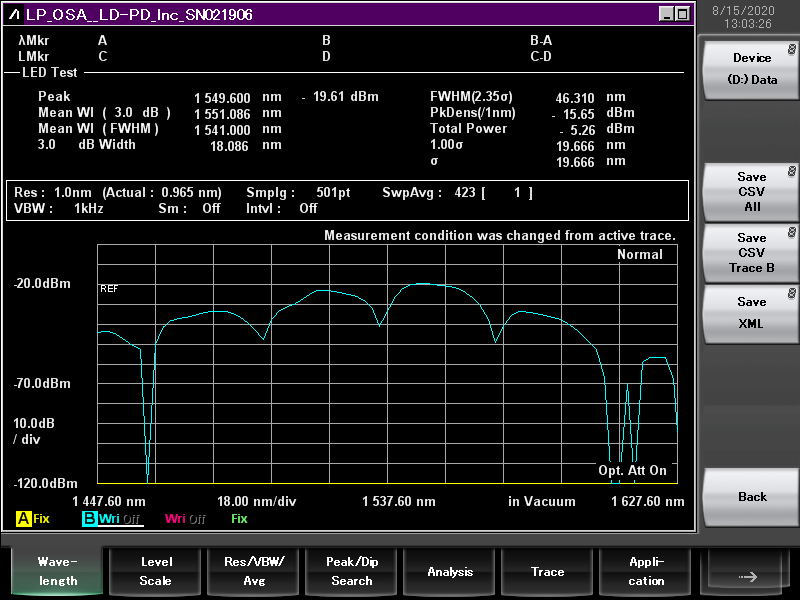Click the maximize window icon
Viewport: 800px width, 600px height.
(x=682, y=14)
